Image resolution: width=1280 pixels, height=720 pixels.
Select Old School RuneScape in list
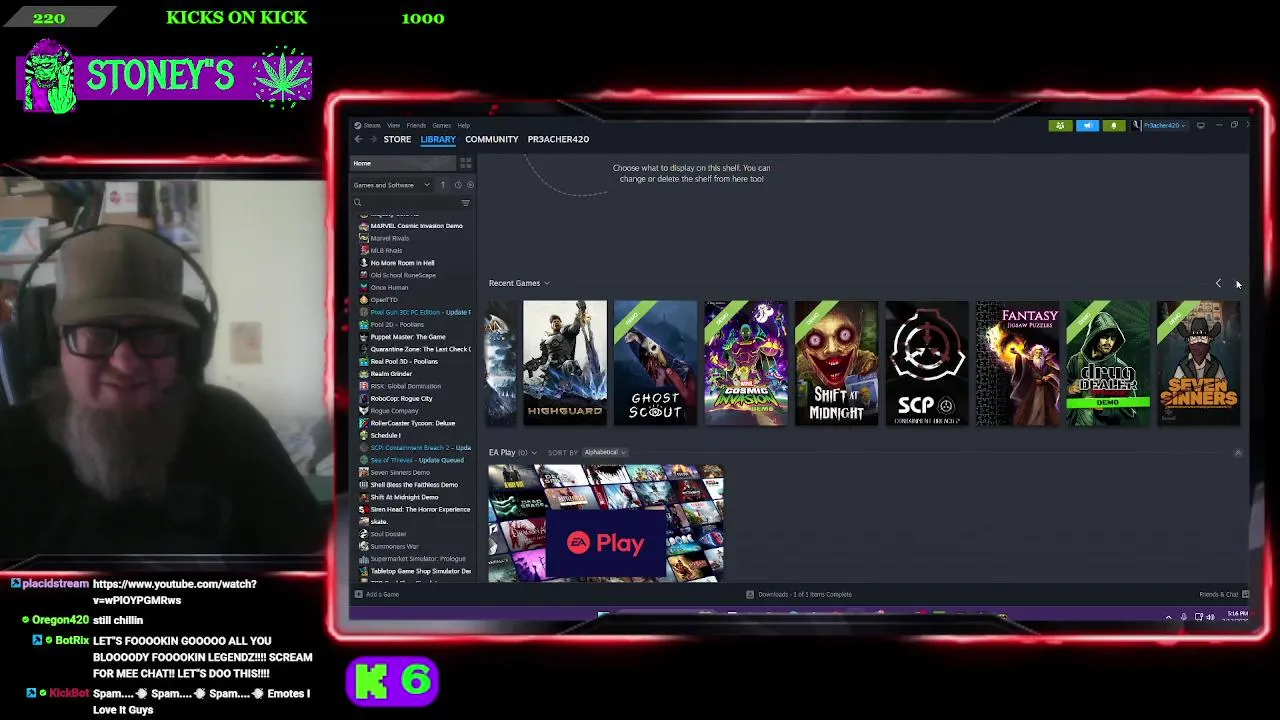[403, 275]
